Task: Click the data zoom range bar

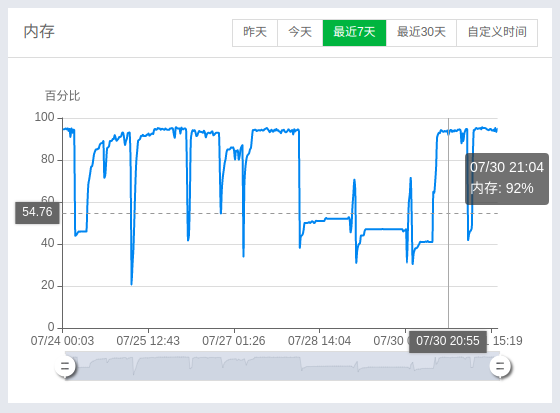Action: coord(282,366)
